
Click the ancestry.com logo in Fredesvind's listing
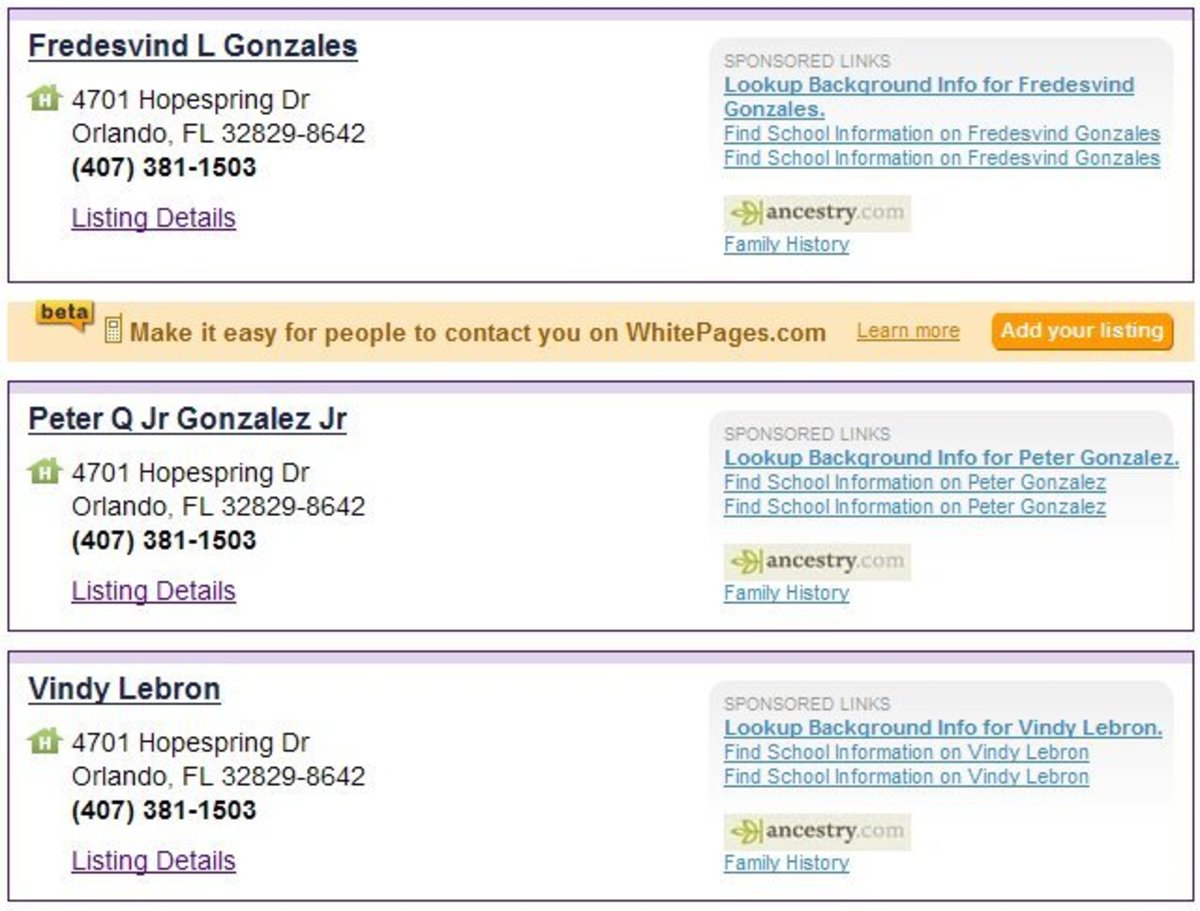816,213
